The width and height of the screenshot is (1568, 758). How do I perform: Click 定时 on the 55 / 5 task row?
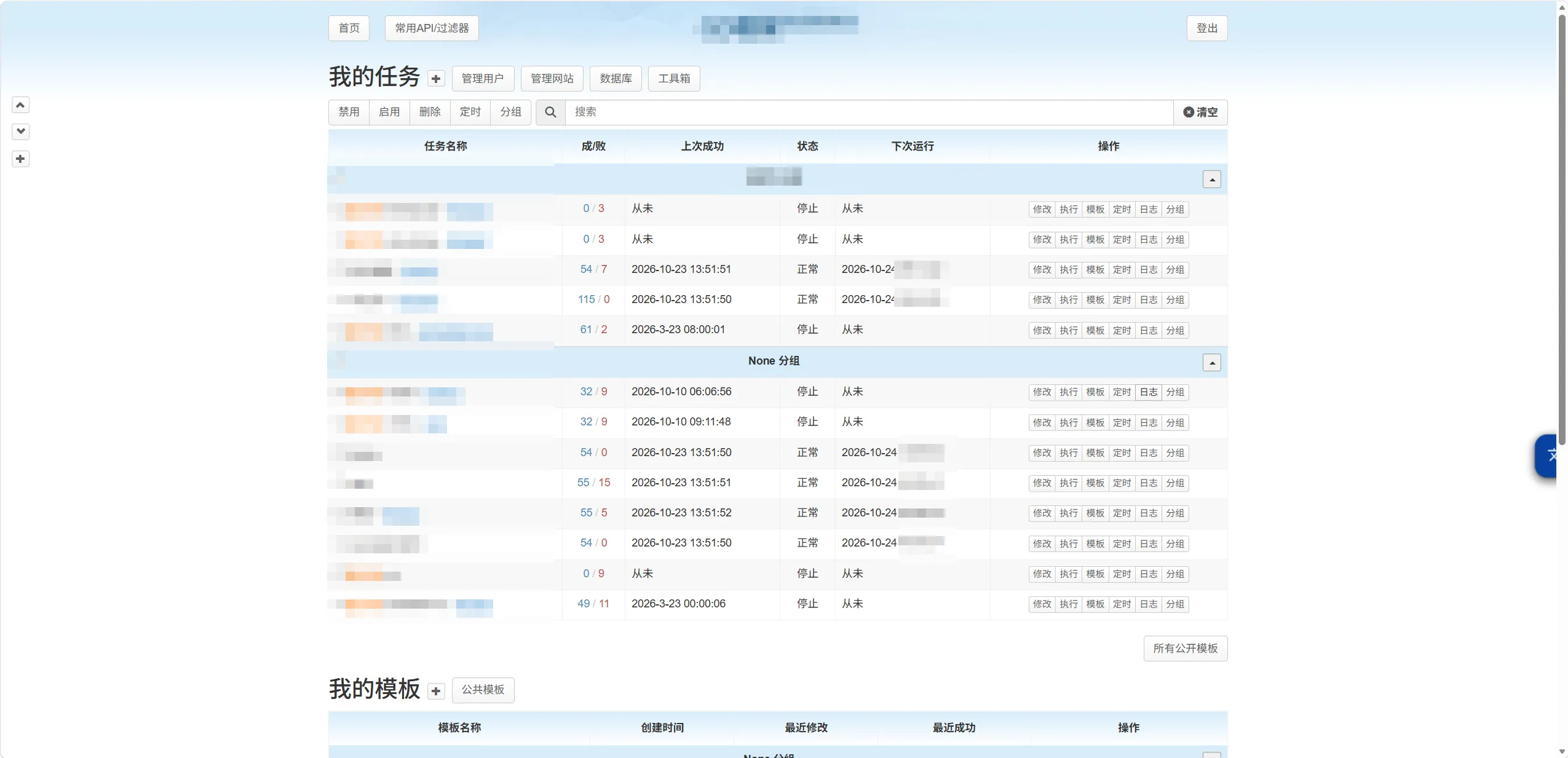coord(1122,513)
